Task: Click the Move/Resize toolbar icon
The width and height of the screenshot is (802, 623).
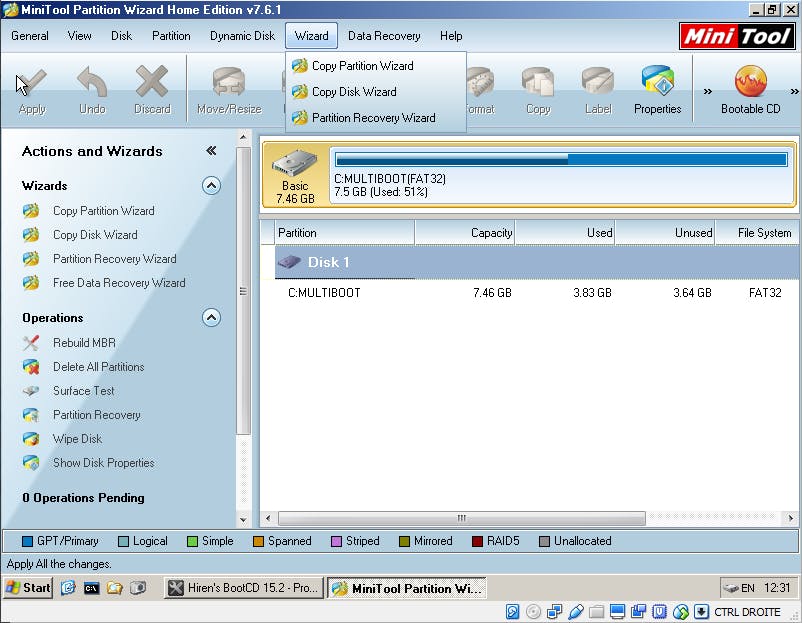Action: click(229, 87)
